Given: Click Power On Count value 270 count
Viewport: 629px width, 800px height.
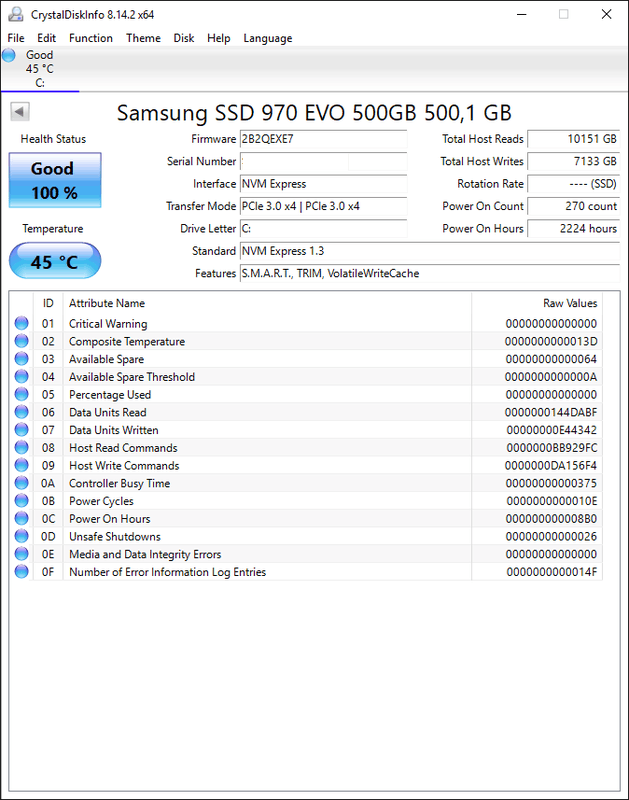Looking at the screenshot, I should tap(573, 206).
